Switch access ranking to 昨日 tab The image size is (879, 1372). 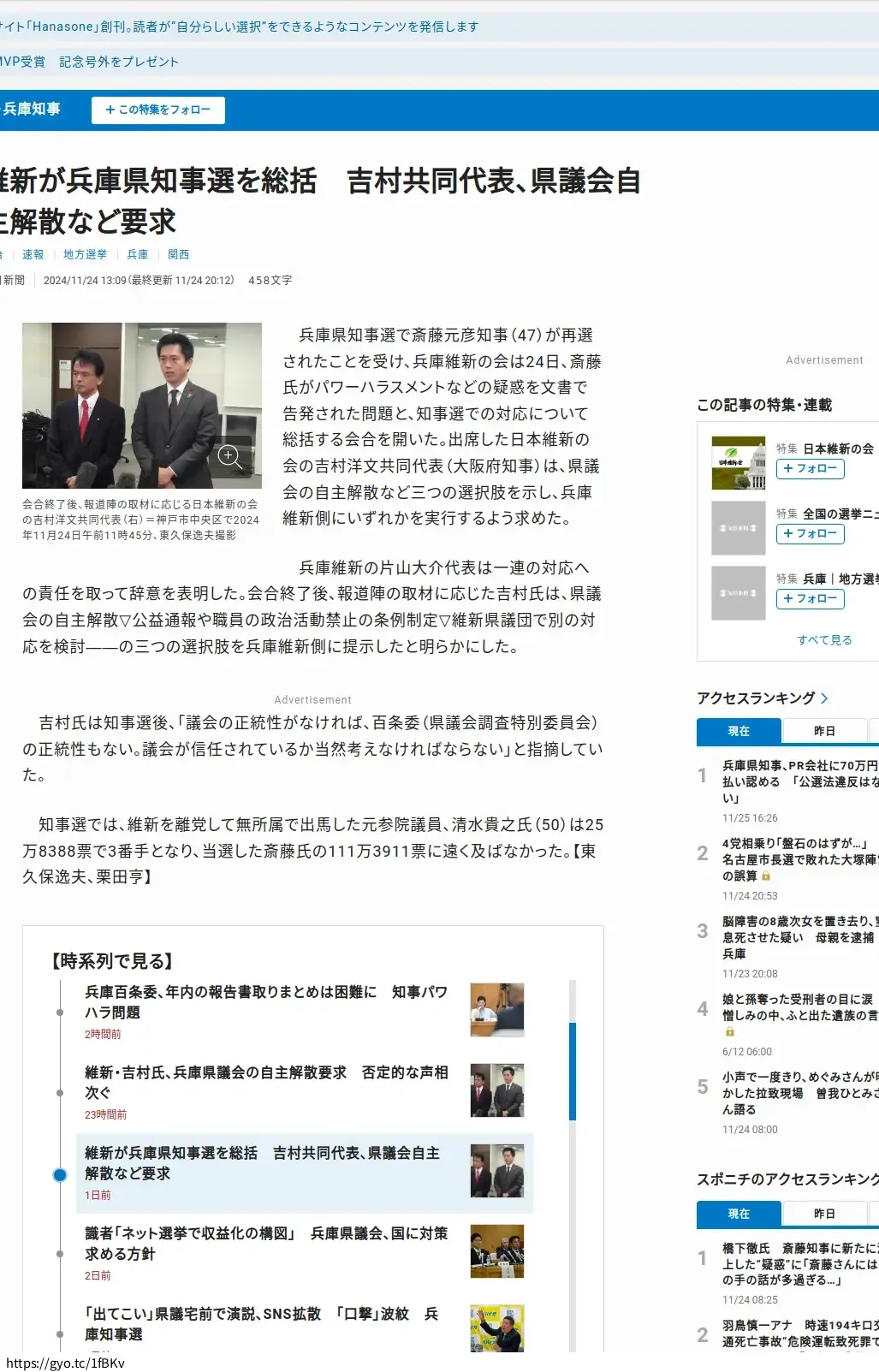tap(824, 731)
